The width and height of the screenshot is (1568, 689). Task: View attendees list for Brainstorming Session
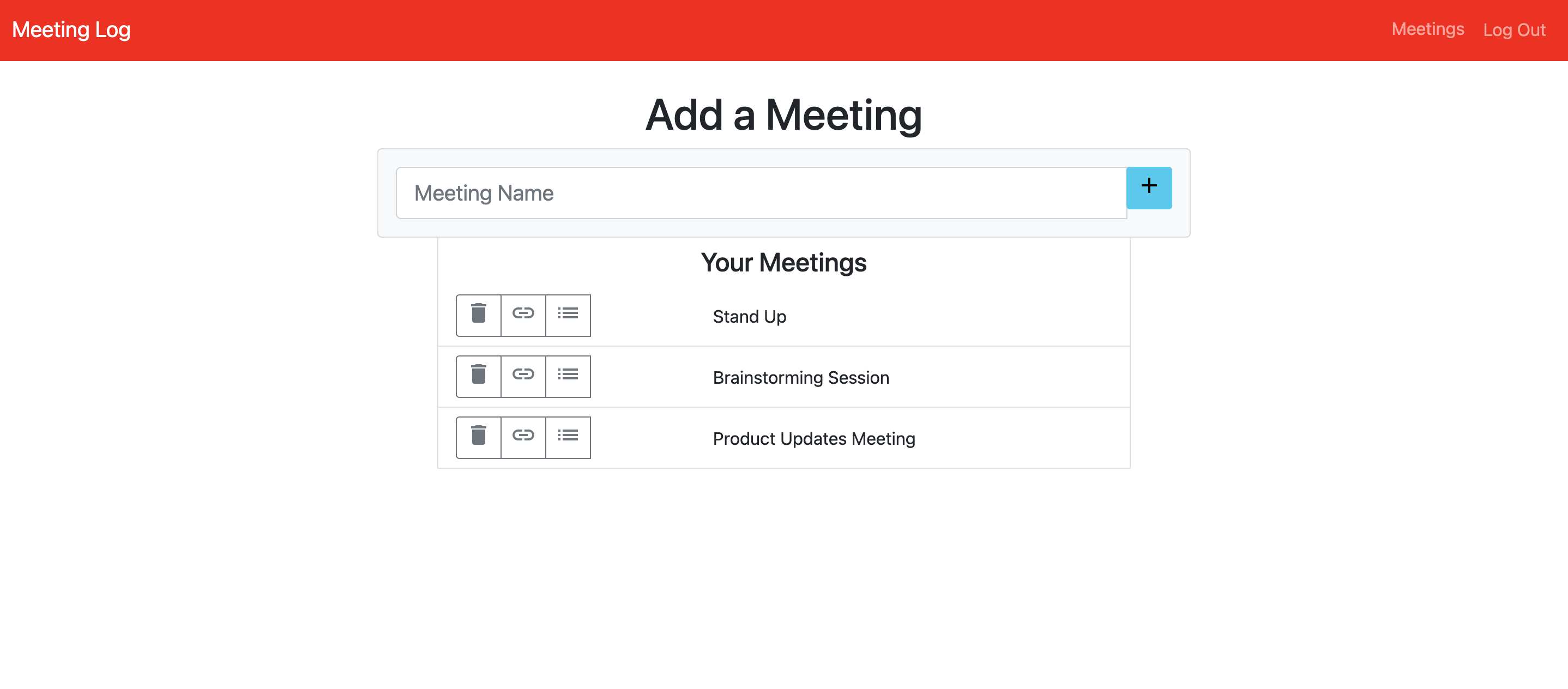coord(568,376)
